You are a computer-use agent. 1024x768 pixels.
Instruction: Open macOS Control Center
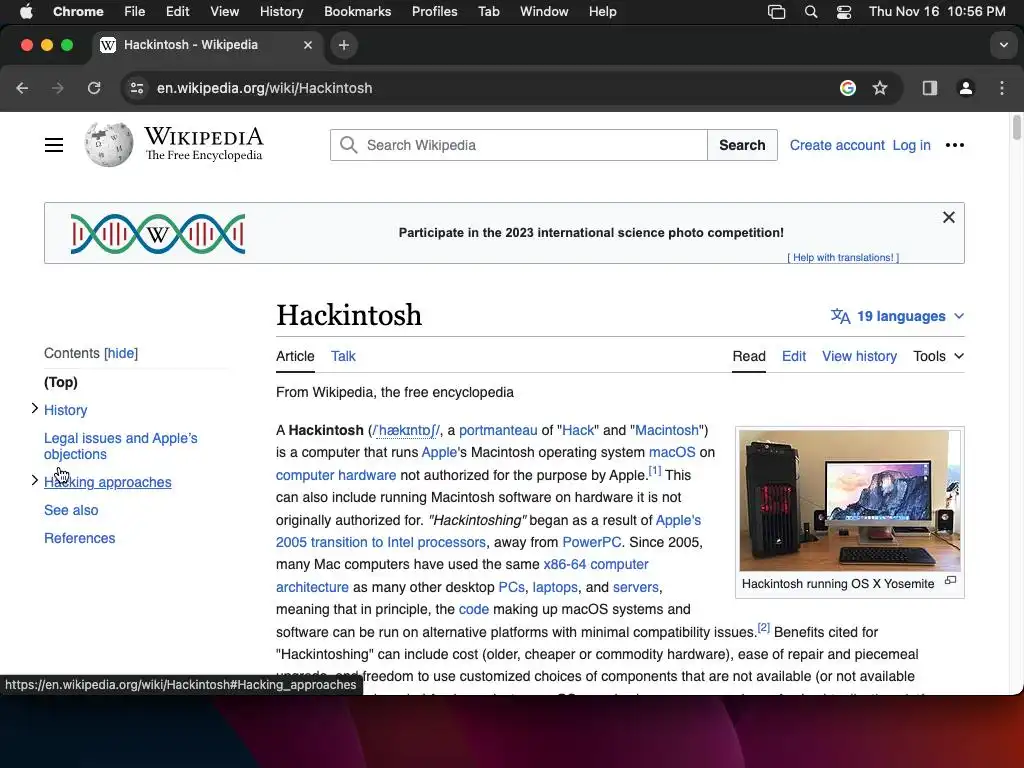click(x=844, y=12)
